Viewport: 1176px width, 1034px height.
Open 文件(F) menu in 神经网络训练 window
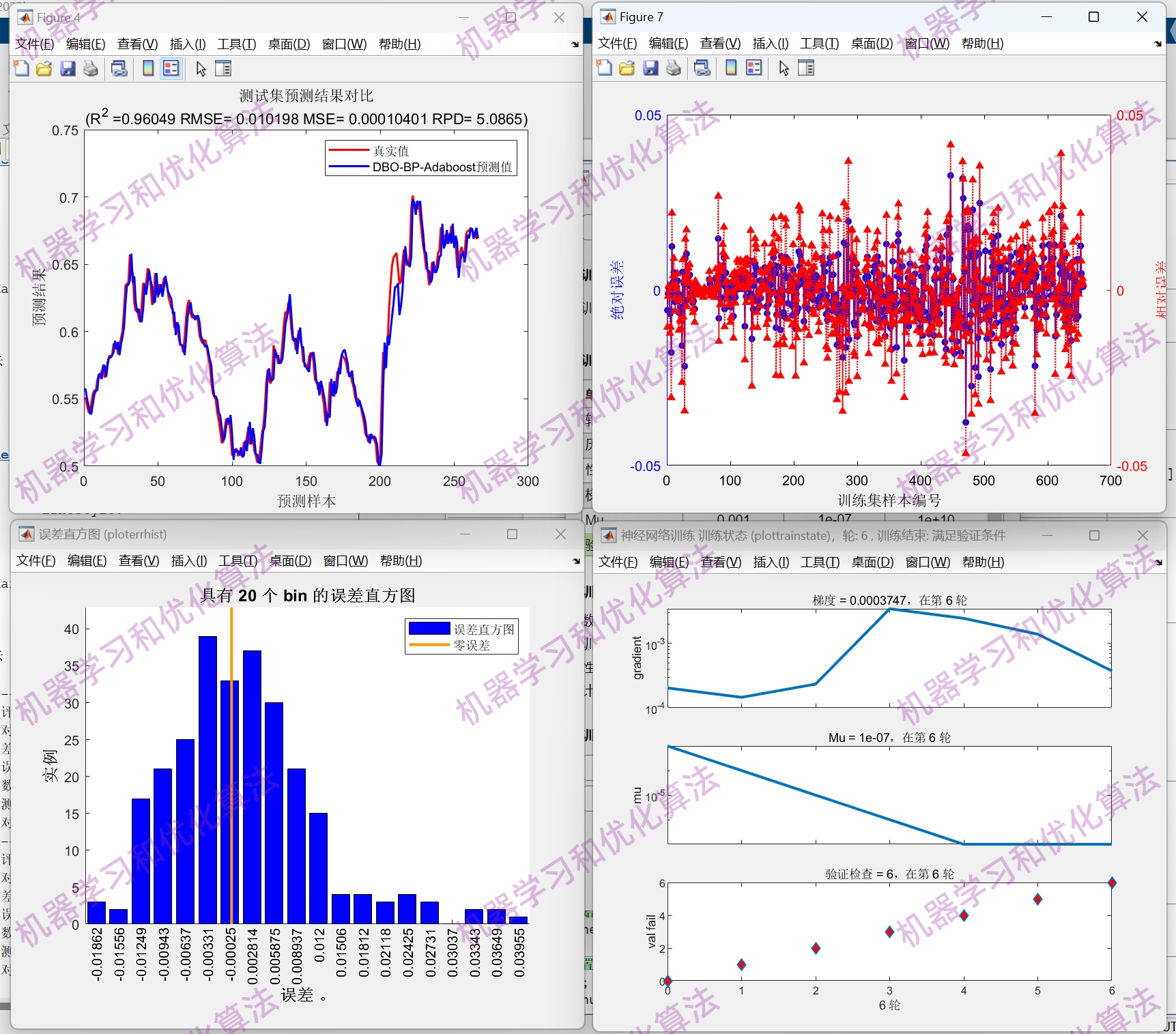click(x=618, y=562)
